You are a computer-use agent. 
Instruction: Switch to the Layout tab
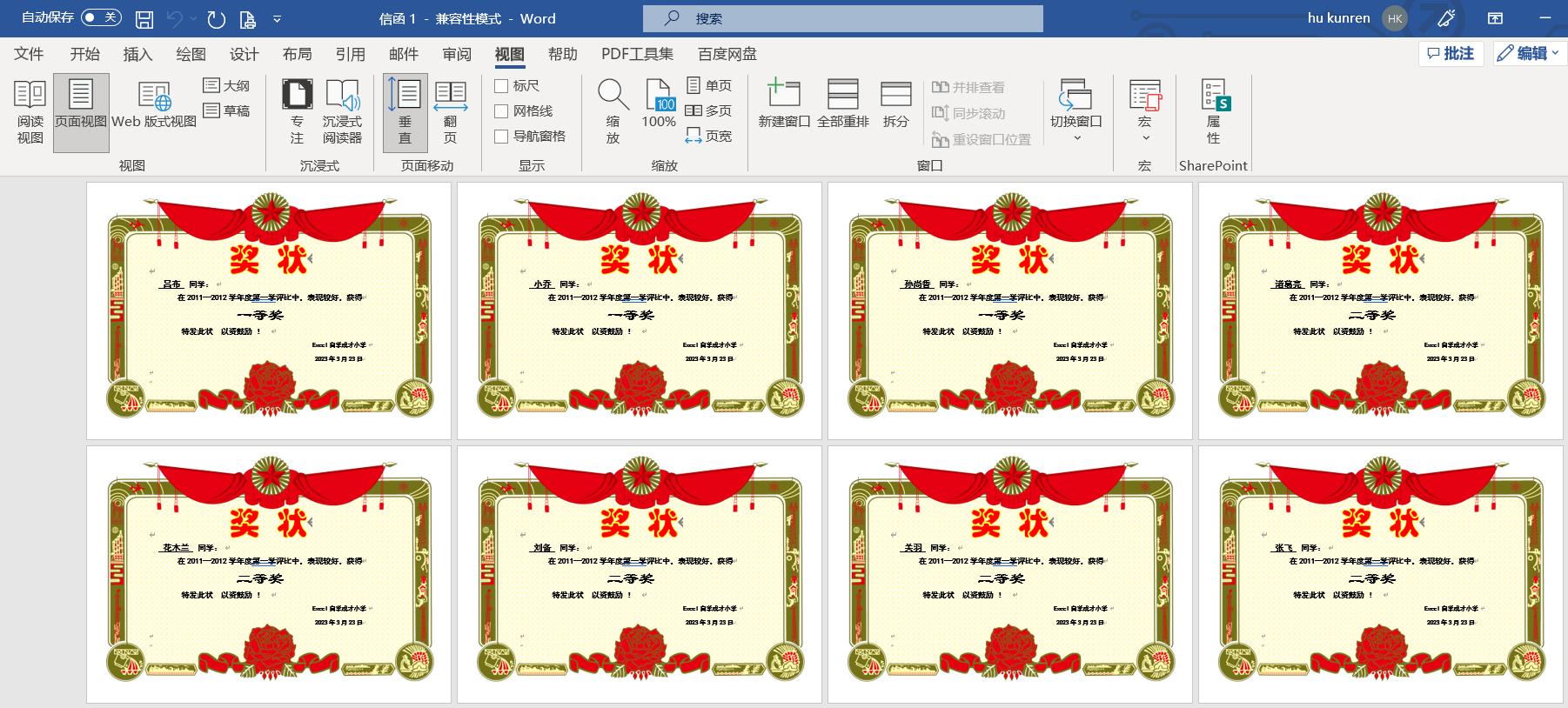pyautogui.click(x=297, y=54)
